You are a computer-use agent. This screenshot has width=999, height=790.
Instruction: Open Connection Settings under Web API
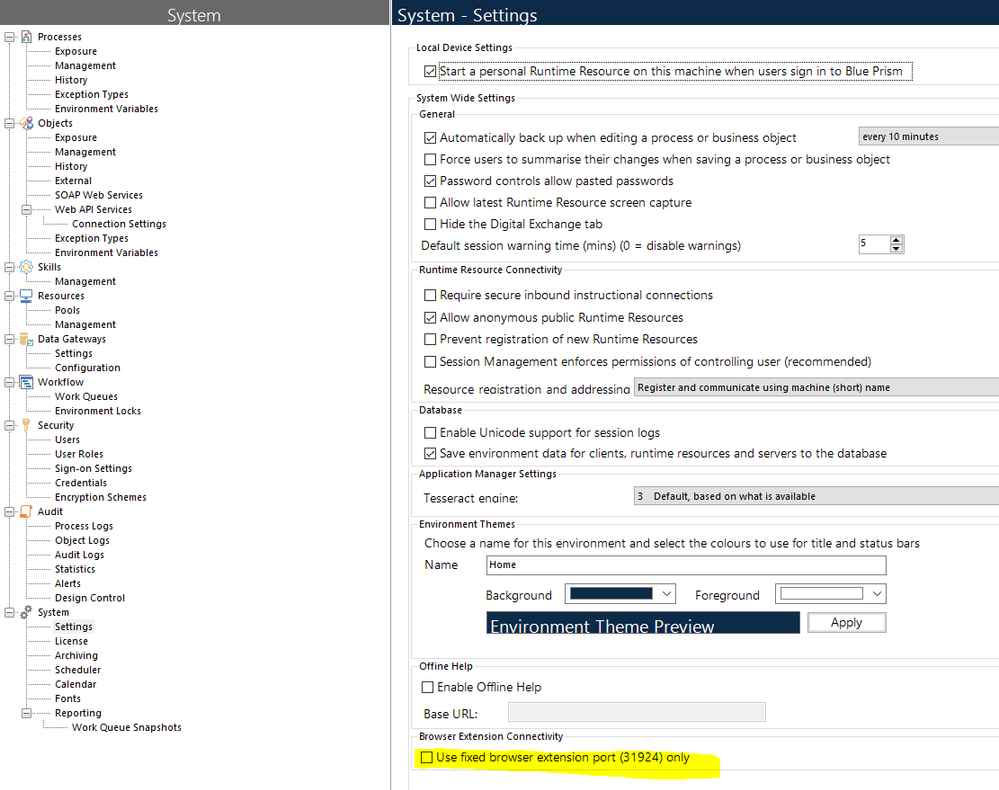[119, 224]
